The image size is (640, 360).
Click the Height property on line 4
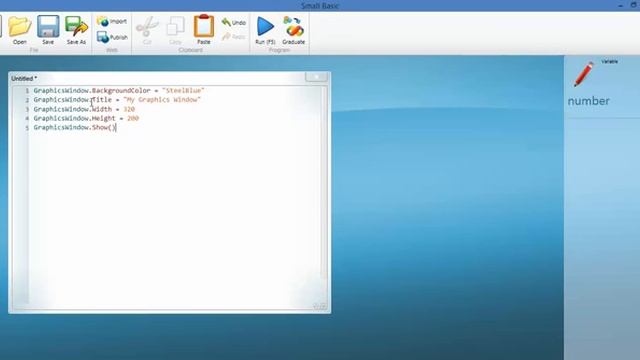click(x=104, y=118)
